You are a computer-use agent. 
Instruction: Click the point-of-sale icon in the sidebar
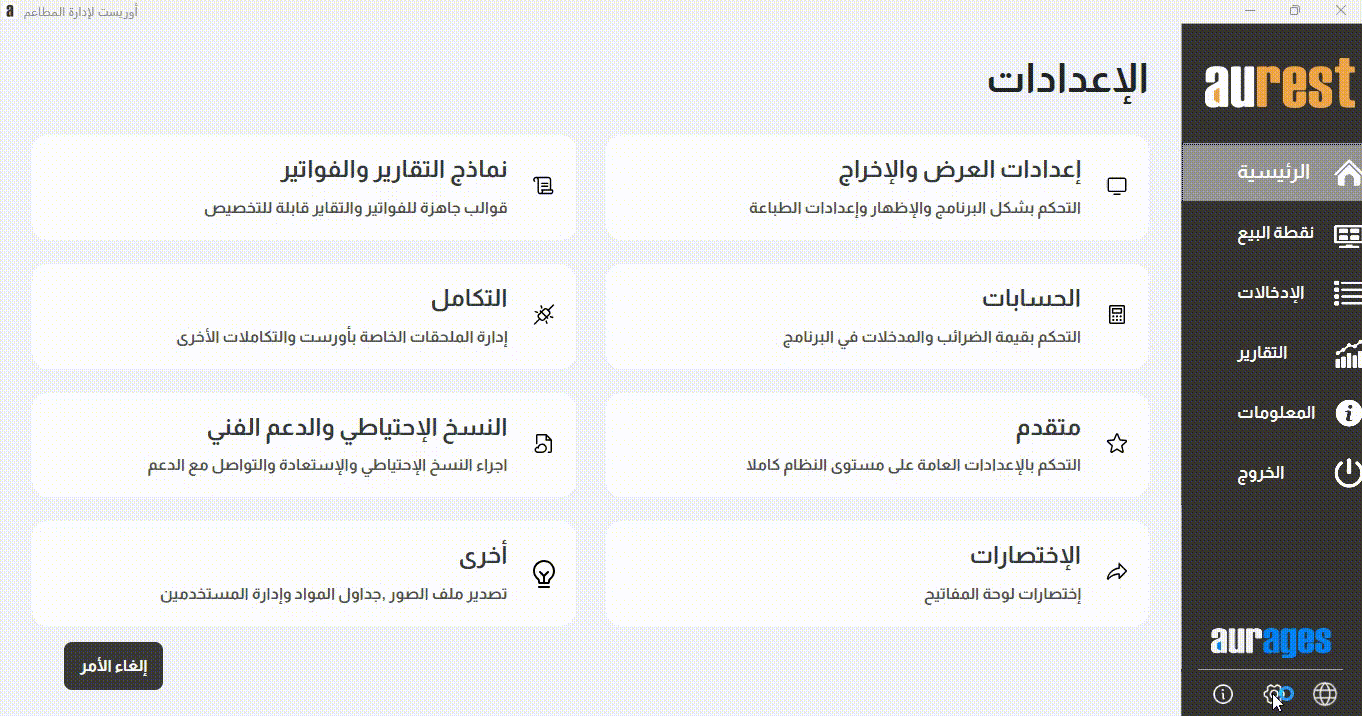(x=1348, y=234)
